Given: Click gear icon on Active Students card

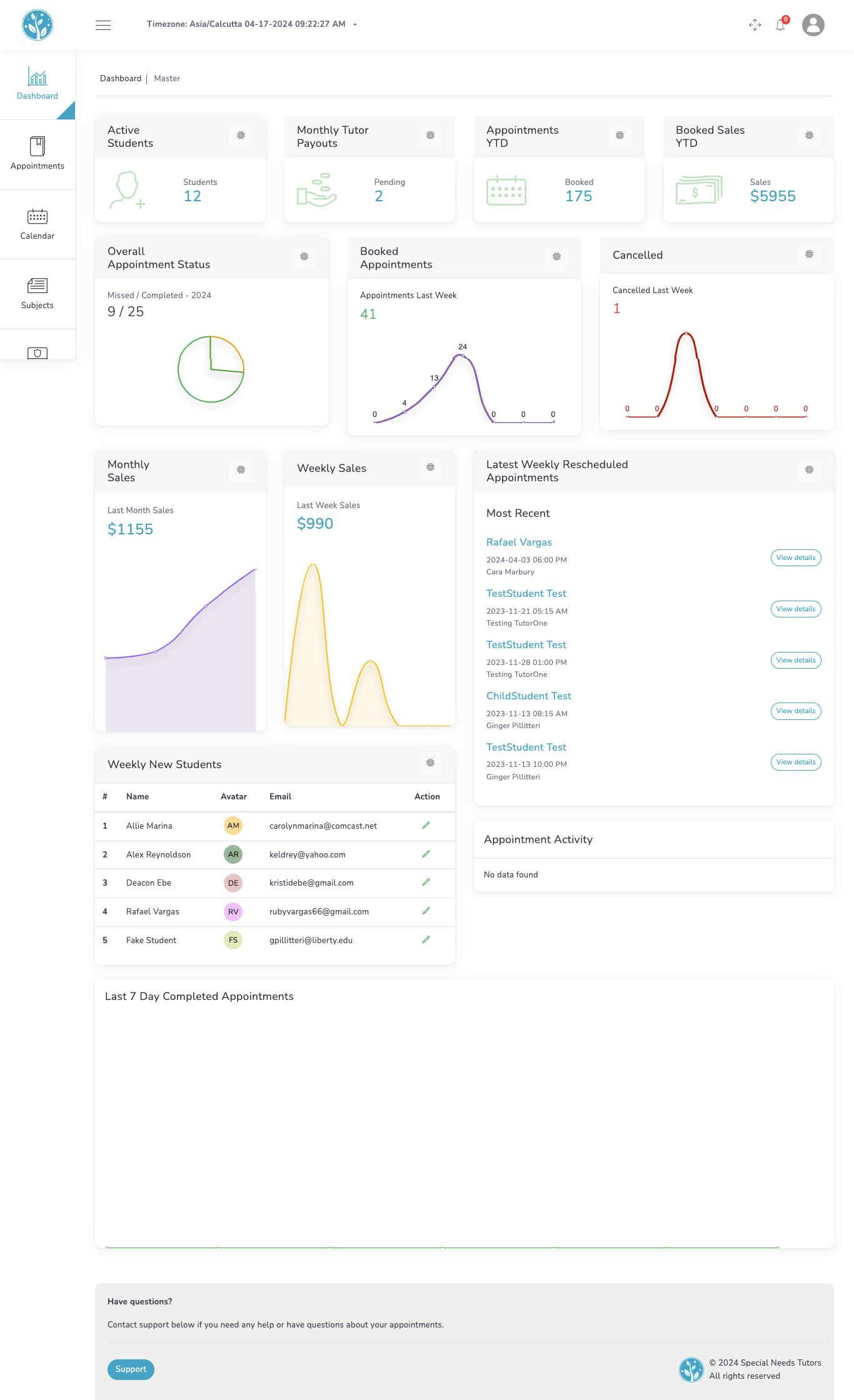Looking at the screenshot, I should point(241,136).
